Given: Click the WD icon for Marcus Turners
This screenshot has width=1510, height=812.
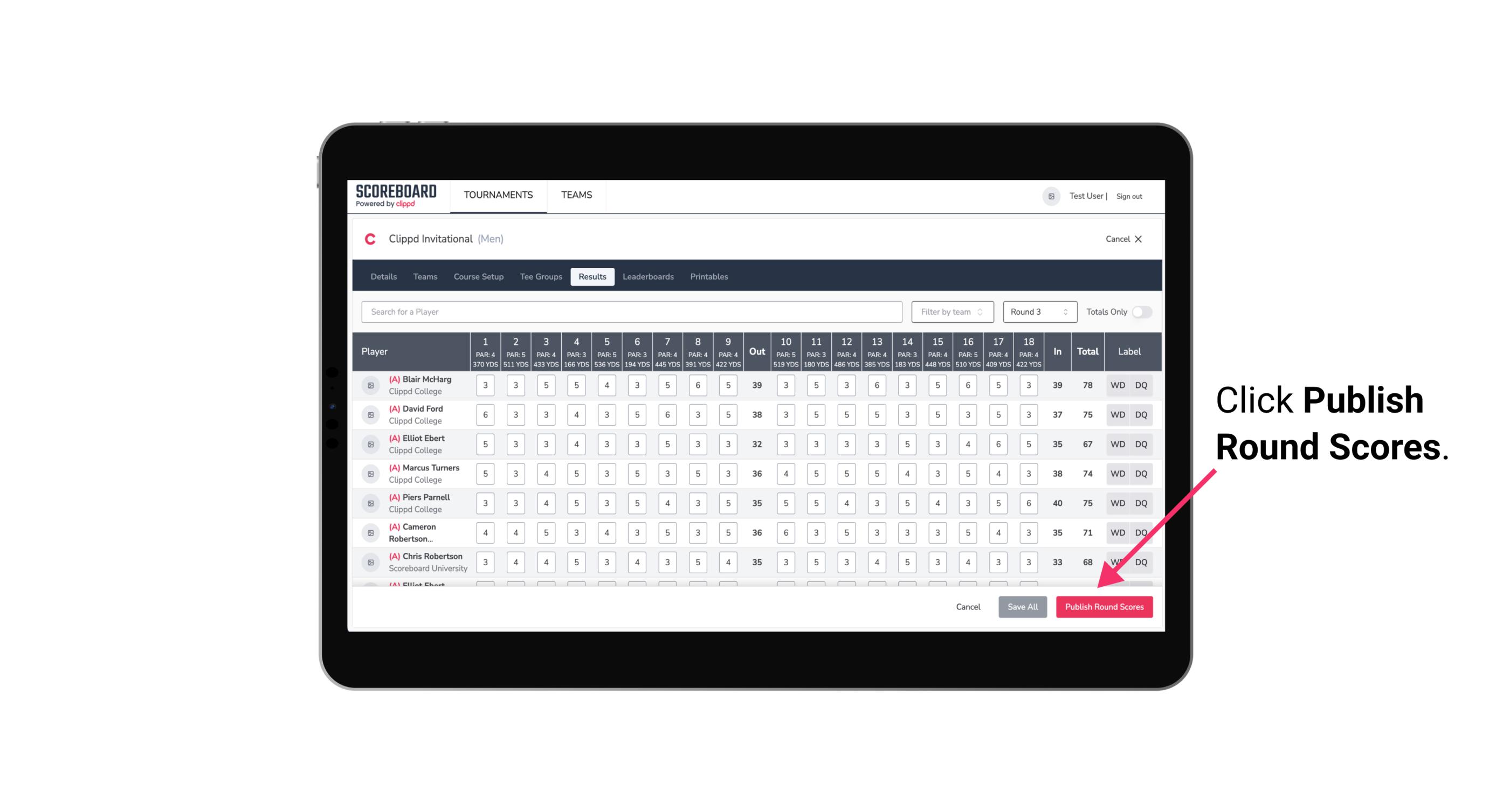Looking at the screenshot, I should (1118, 473).
